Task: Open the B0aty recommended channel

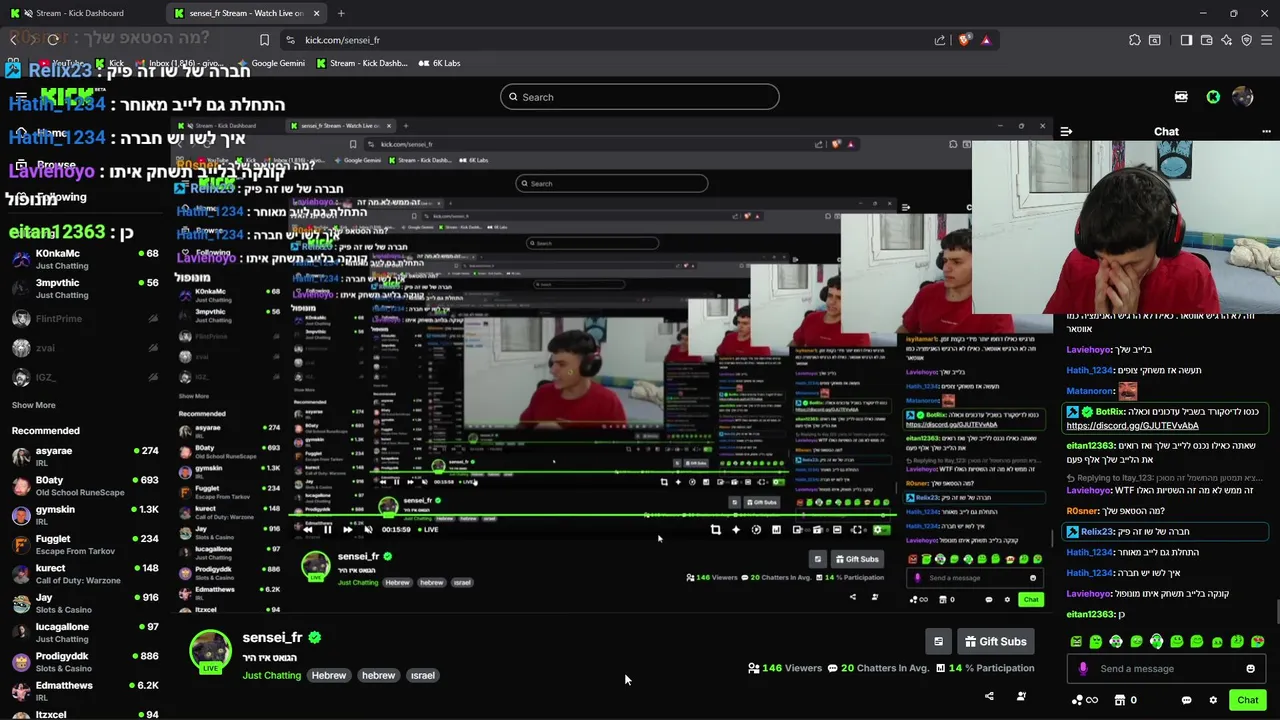Action: pos(85,486)
